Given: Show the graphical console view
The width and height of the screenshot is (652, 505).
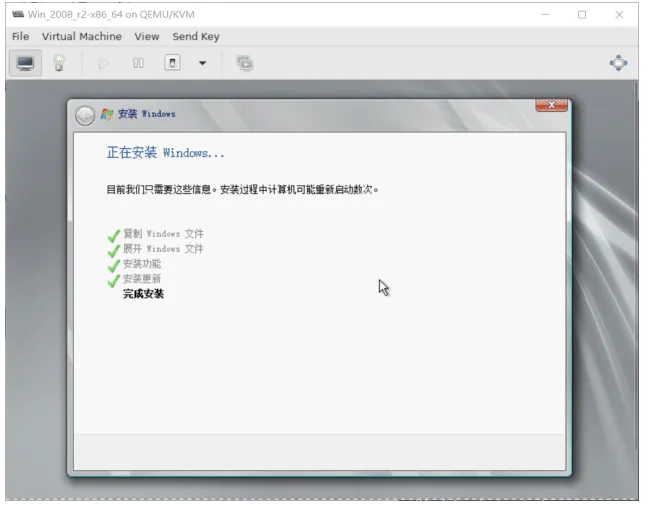Looking at the screenshot, I should pos(25,63).
